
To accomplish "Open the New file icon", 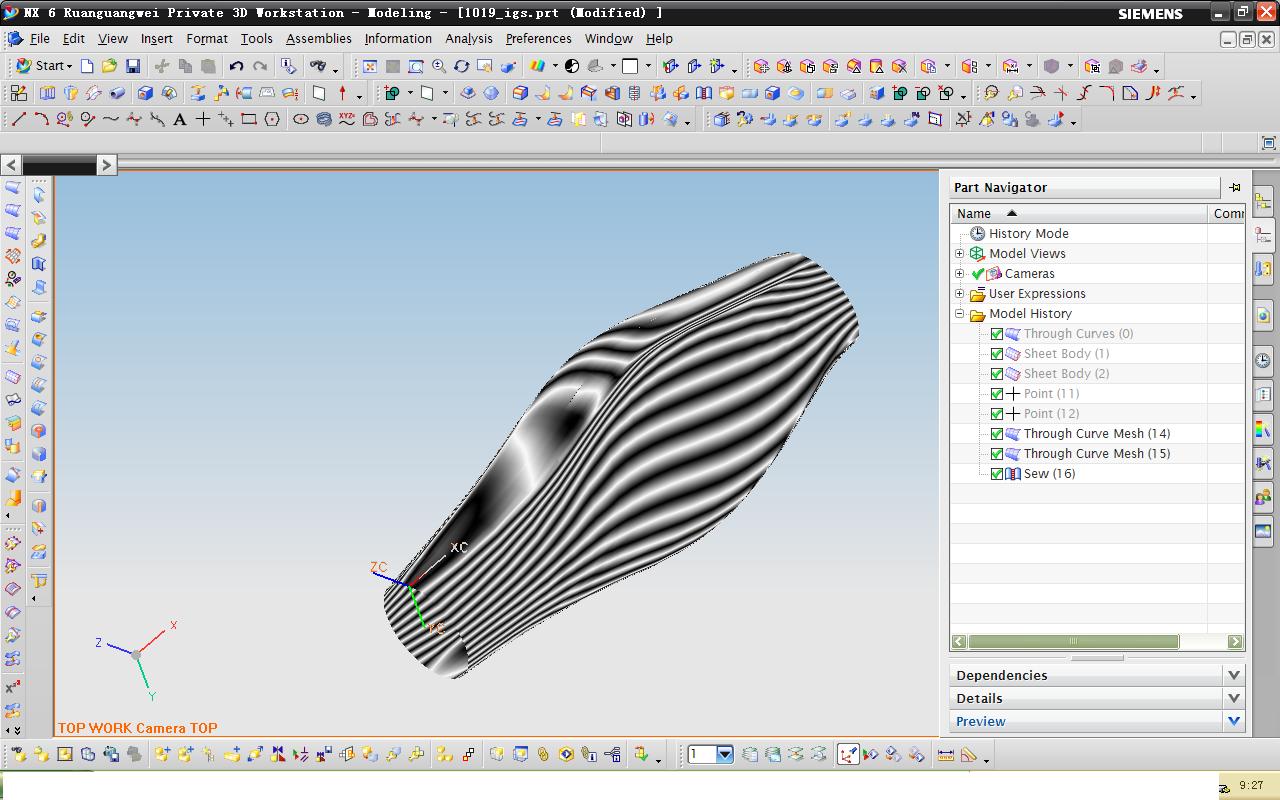I will tap(87, 66).
